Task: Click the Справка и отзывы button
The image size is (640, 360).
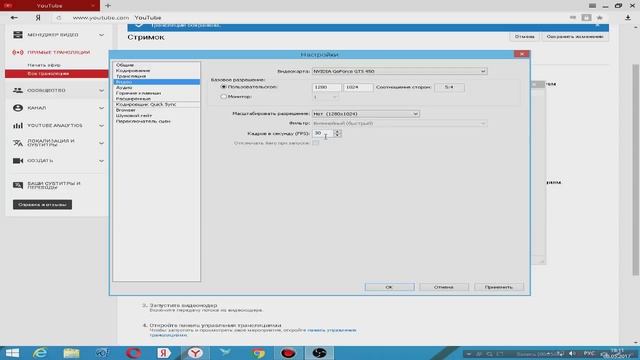Action: point(42,204)
